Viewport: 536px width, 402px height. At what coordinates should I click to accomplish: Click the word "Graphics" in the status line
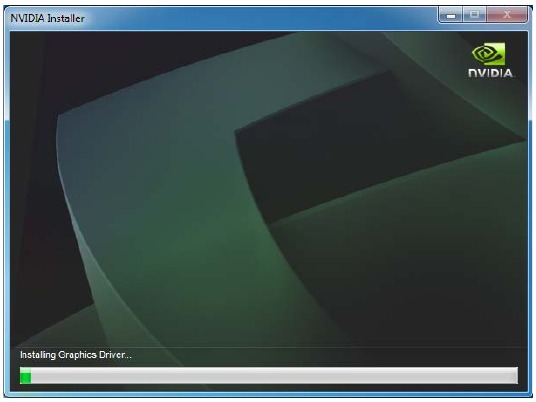point(77,355)
